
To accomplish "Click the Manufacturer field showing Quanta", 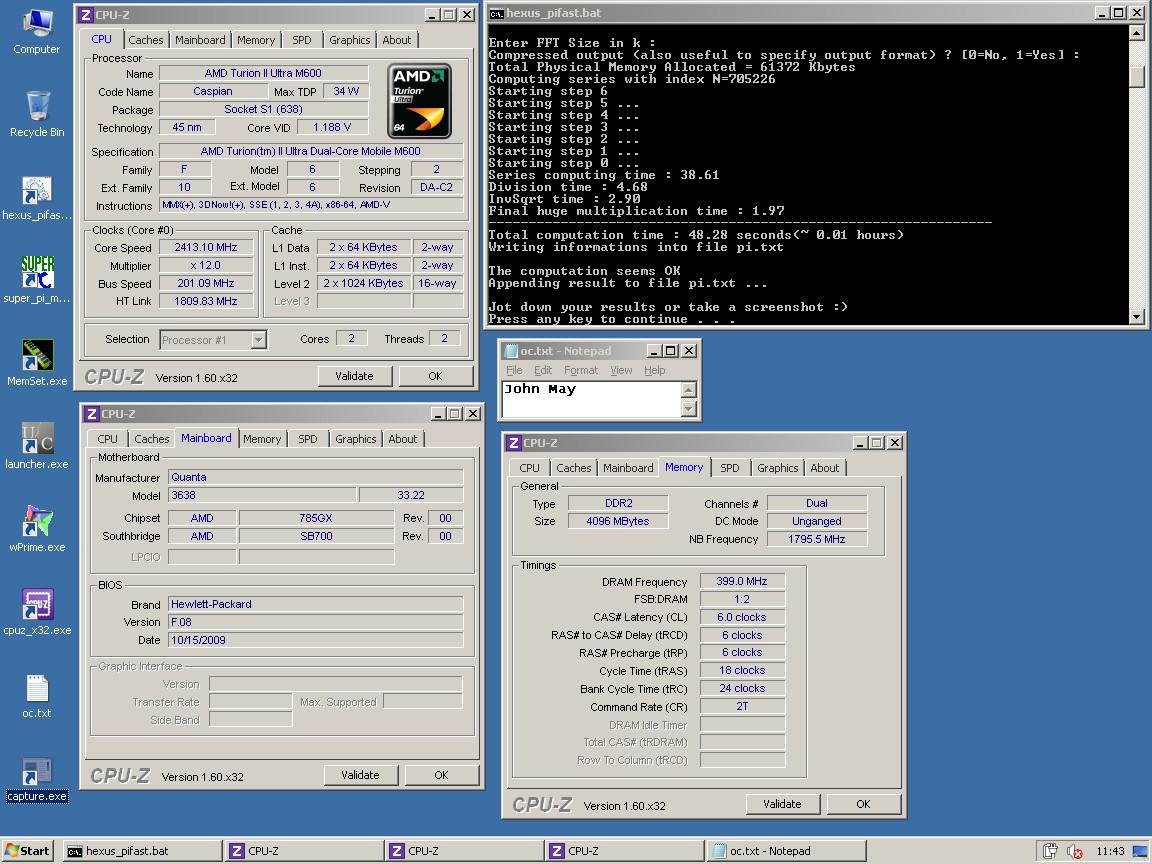I will click(316, 478).
